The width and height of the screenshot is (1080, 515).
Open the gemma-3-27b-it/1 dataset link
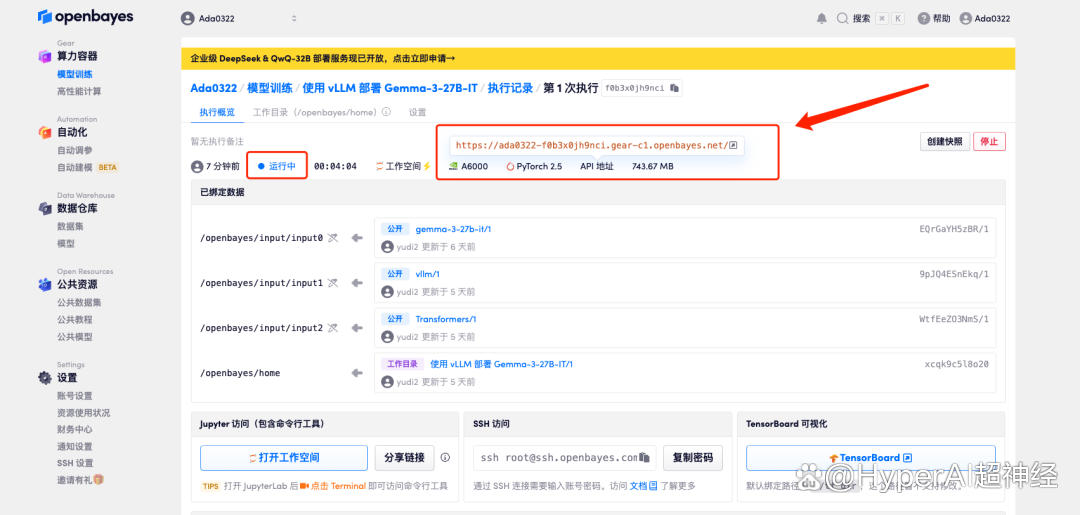(x=453, y=229)
